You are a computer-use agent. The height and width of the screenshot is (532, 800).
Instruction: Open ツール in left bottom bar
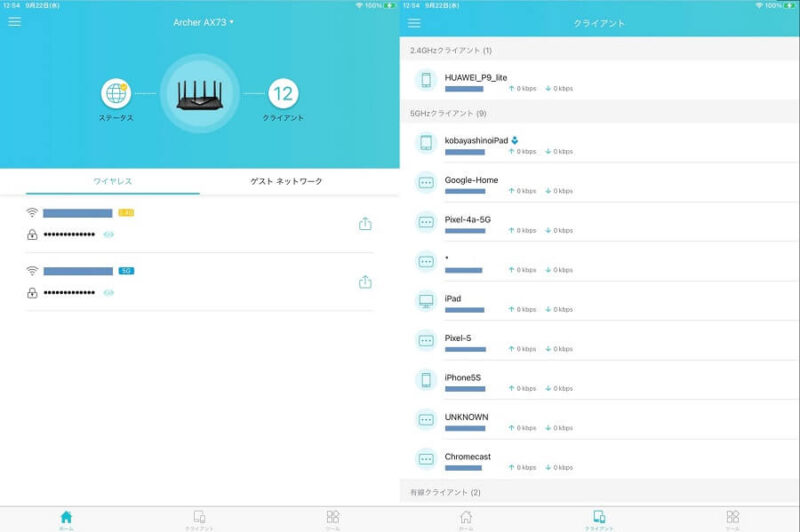click(333, 520)
